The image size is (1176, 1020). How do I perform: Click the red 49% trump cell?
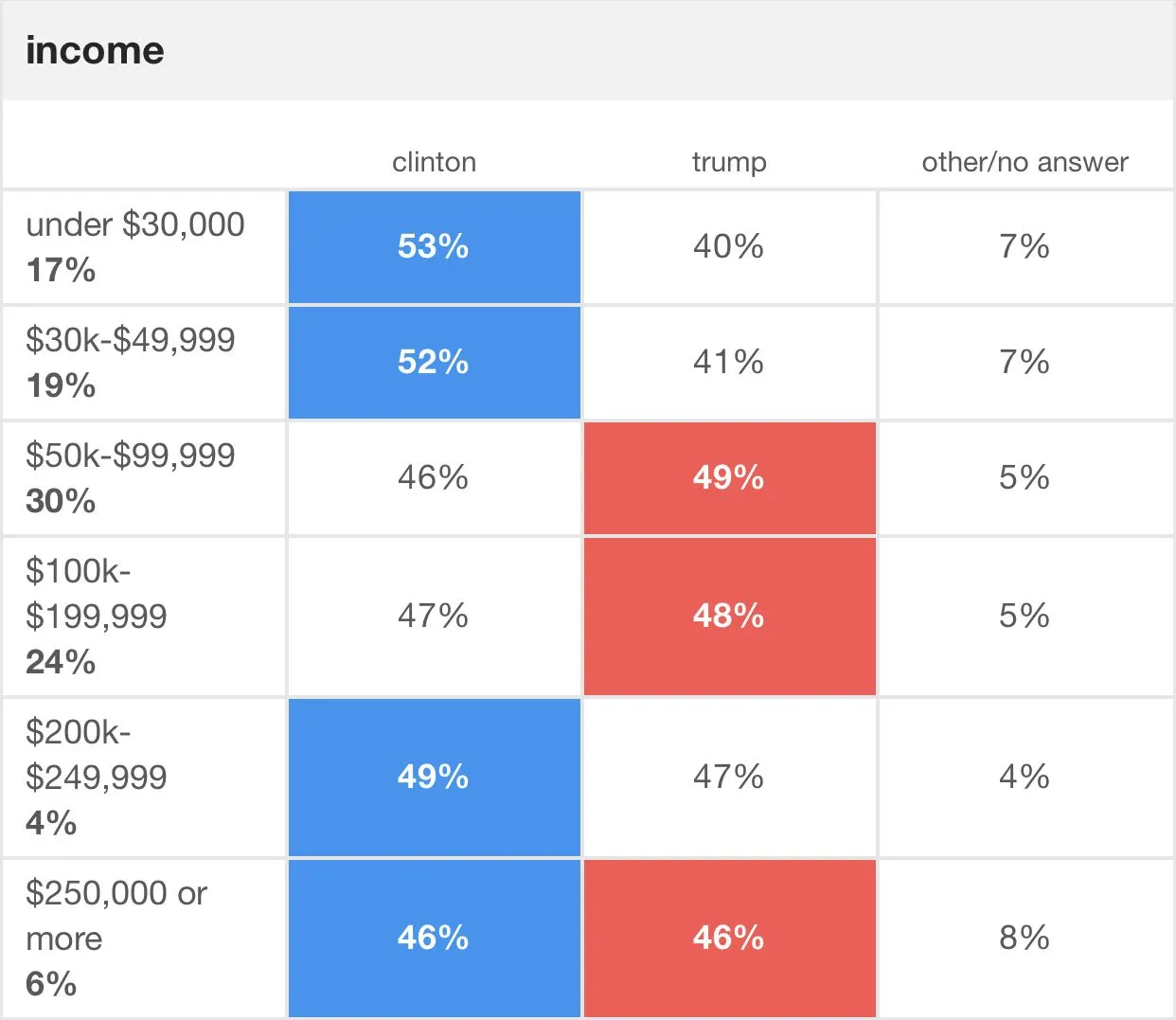pyautogui.click(x=729, y=478)
